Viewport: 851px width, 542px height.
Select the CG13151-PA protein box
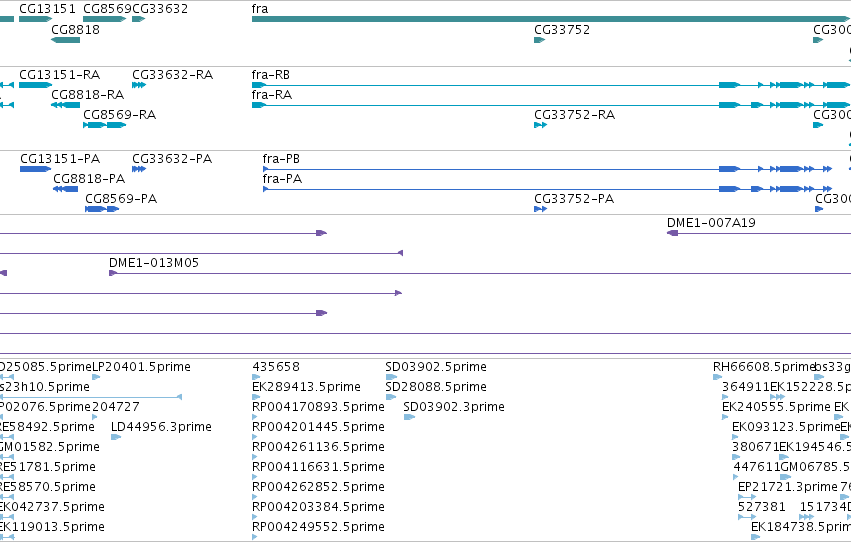click(35, 169)
